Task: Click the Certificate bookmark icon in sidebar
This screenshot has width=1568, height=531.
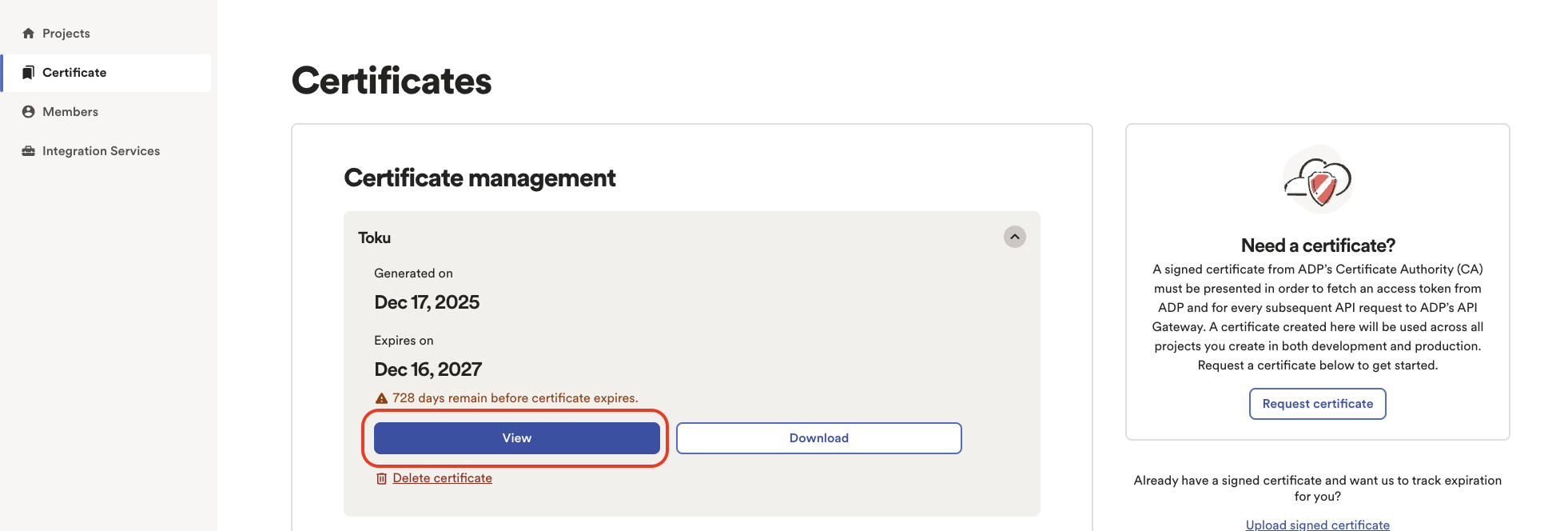Action: [x=29, y=73]
